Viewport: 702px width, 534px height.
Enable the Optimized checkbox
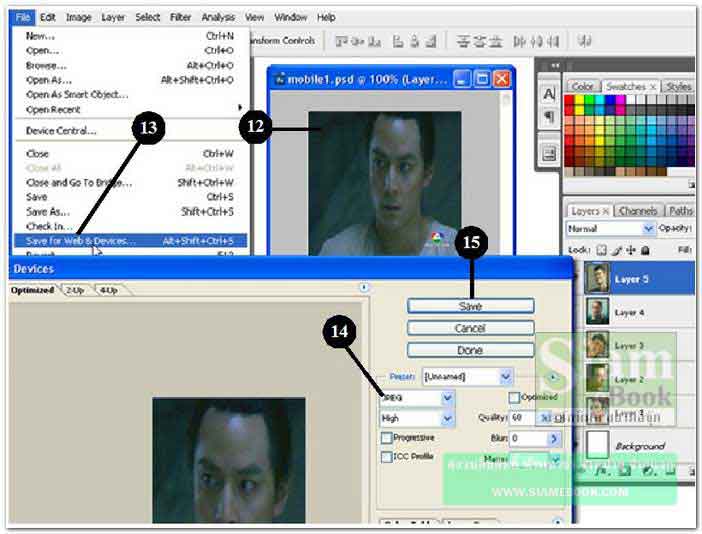(514, 397)
